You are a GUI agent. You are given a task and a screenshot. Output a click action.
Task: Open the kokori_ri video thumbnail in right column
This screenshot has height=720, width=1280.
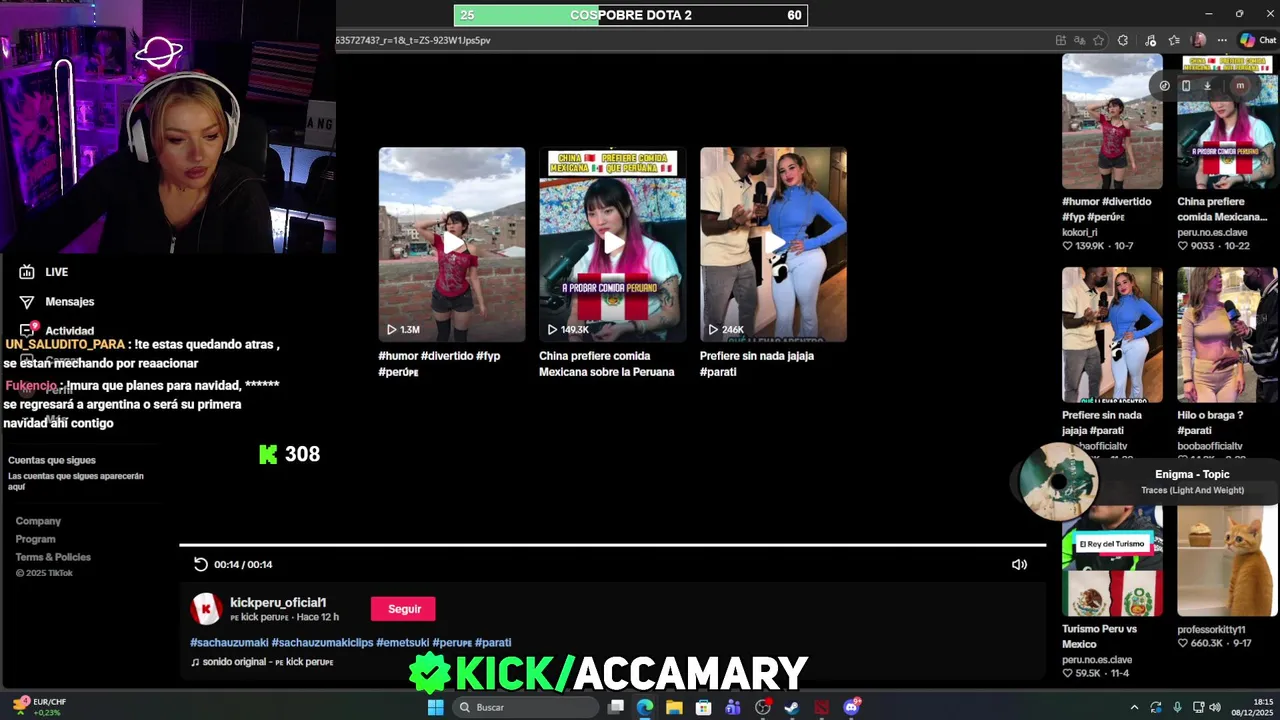1112,122
